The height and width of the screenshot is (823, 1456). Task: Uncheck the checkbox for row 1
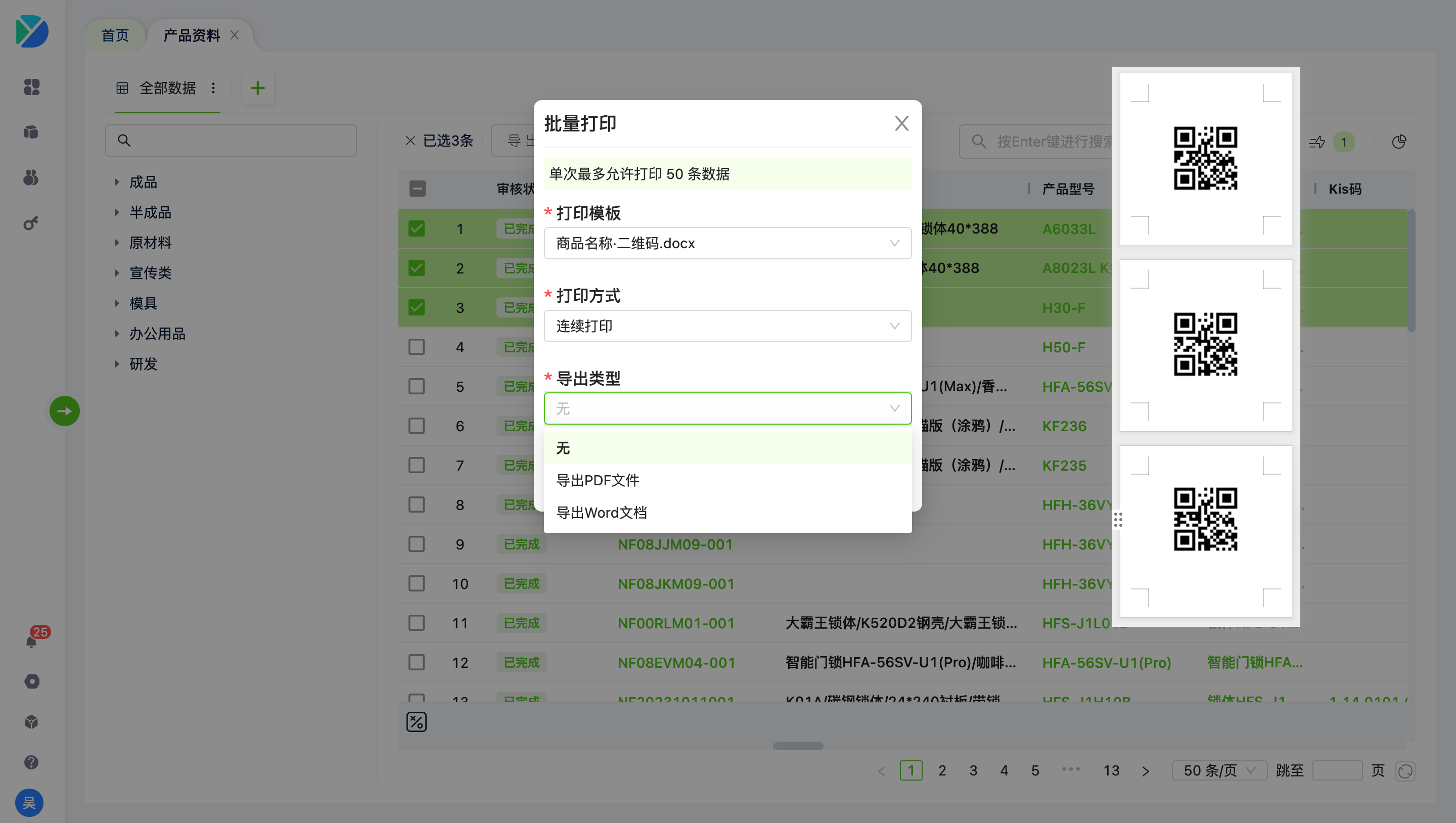tap(417, 229)
